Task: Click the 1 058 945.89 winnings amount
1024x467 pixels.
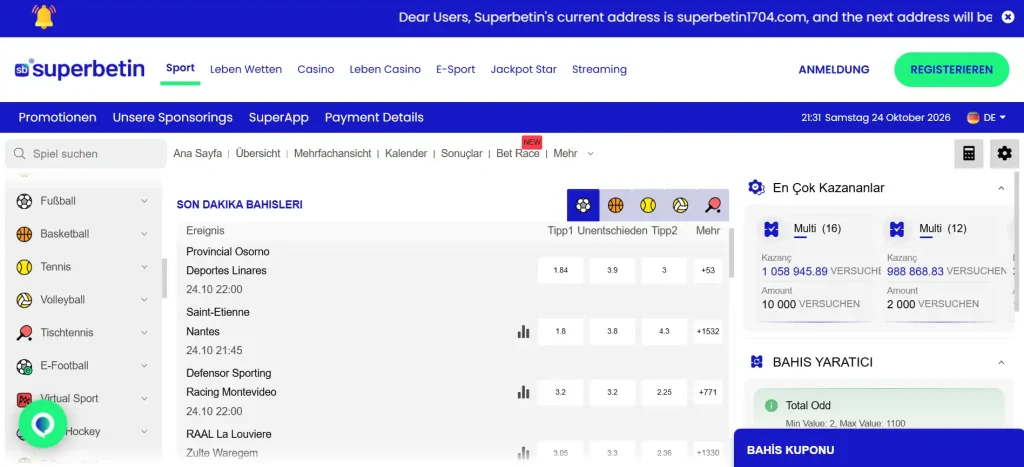Action: click(x=794, y=271)
